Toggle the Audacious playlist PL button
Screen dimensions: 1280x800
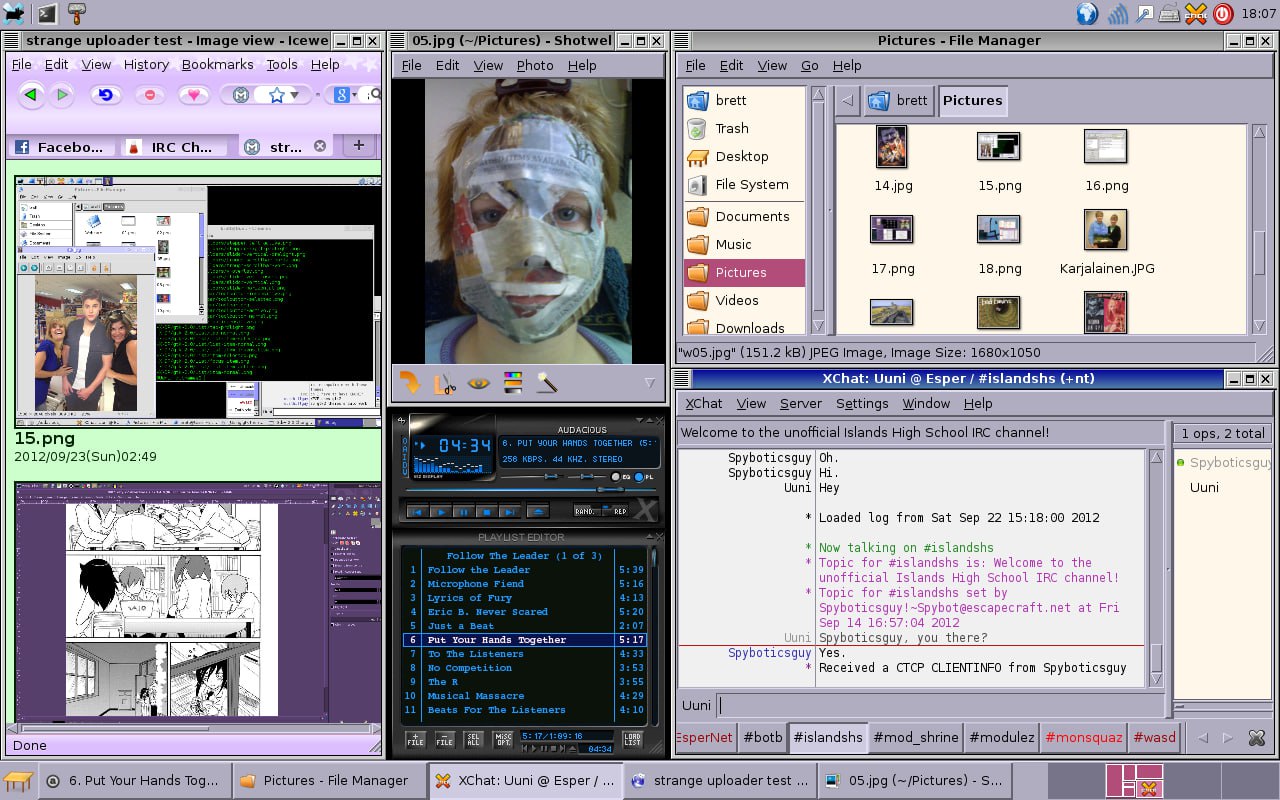coord(639,477)
